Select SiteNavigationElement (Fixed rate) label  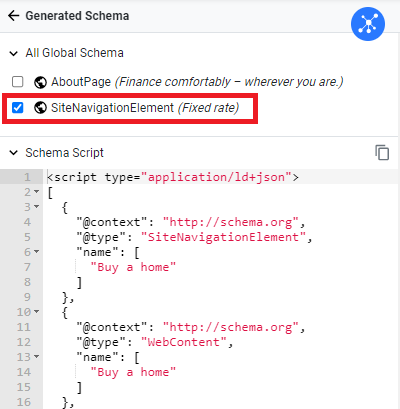(x=145, y=108)
